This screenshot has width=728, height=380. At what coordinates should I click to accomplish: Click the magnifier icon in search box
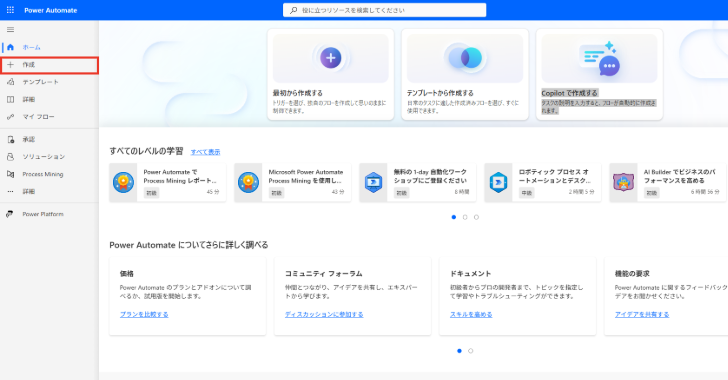click(293, 10)
